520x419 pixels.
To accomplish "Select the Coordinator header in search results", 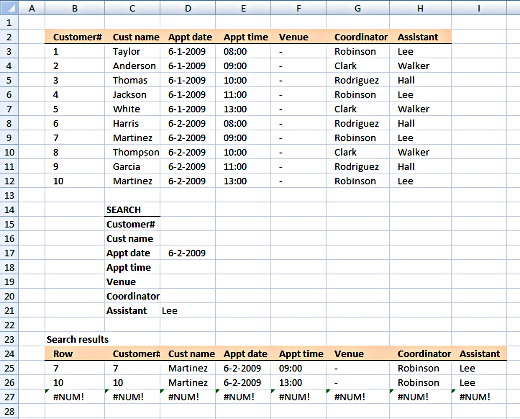I will (x=421, y=354).
